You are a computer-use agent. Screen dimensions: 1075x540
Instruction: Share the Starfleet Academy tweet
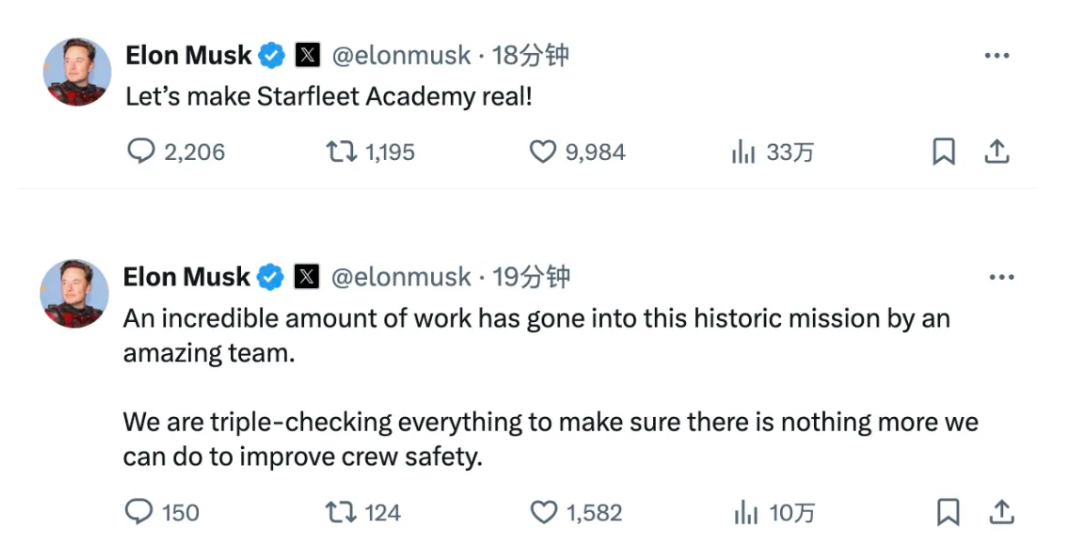pos(996,152)
